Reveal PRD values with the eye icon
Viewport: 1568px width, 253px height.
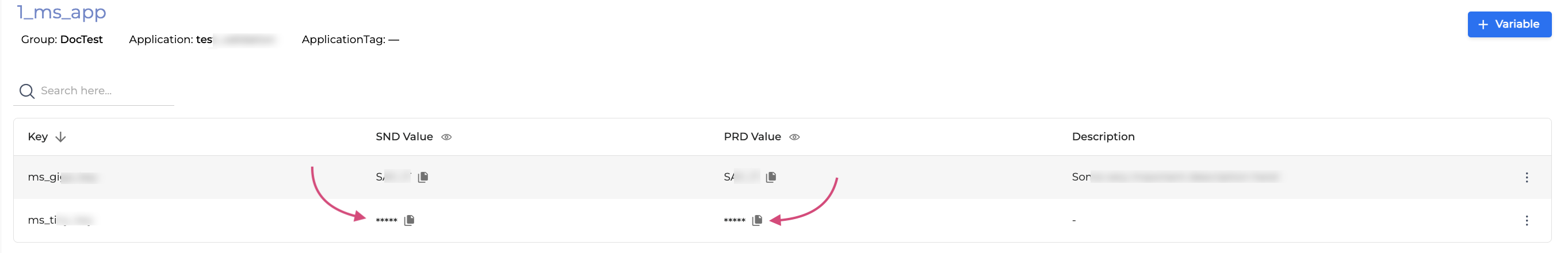click(x=794, y=137)
